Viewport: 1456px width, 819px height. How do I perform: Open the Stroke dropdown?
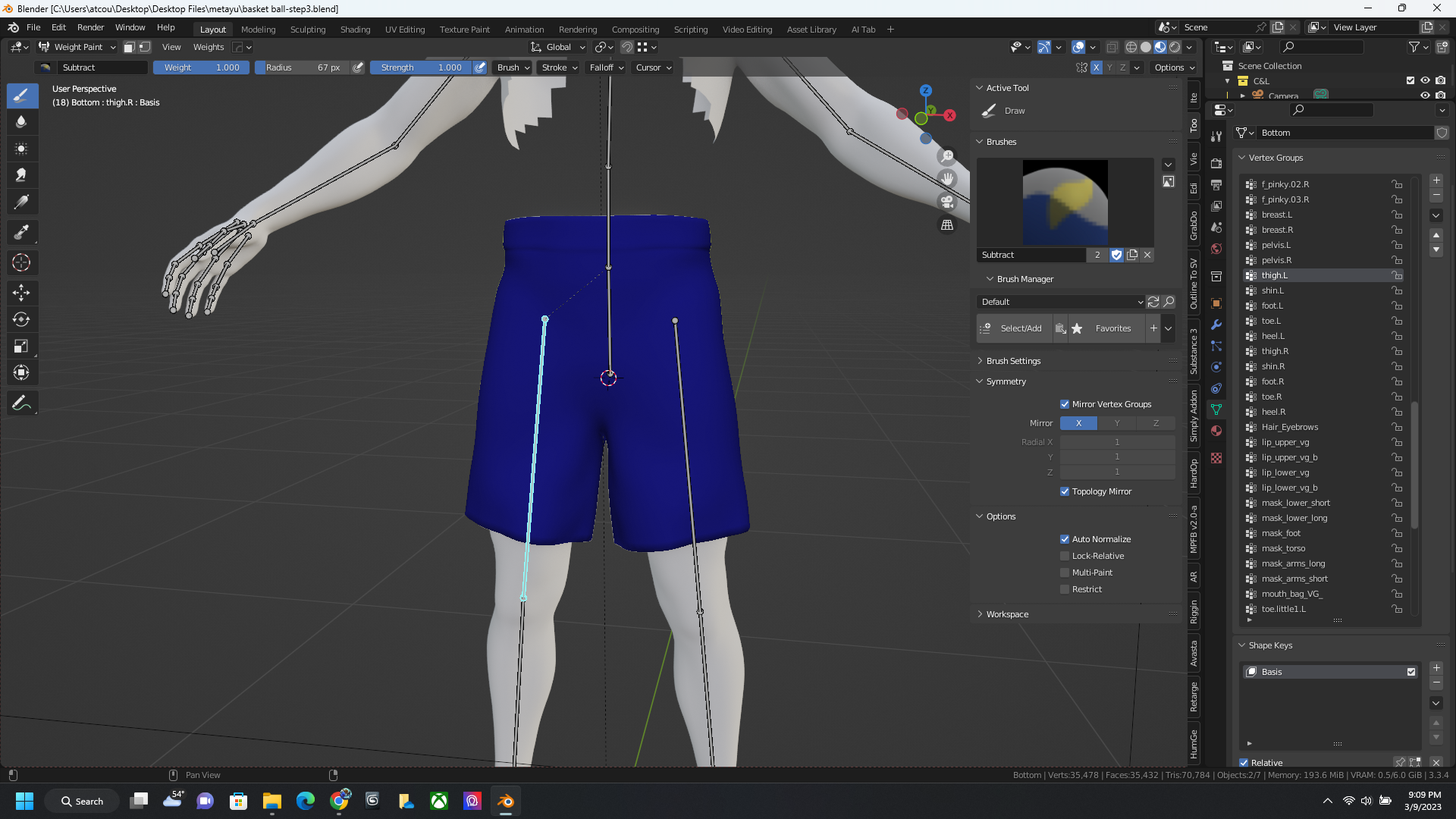[x=559, y=67]
